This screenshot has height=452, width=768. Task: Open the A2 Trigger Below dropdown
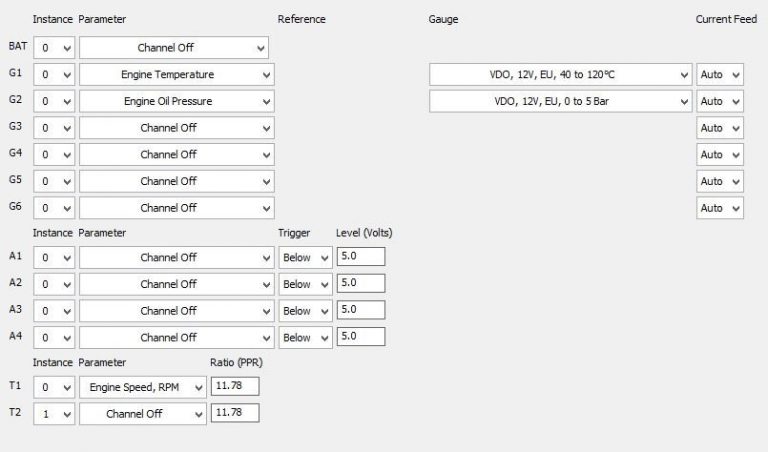click(306, 285)
